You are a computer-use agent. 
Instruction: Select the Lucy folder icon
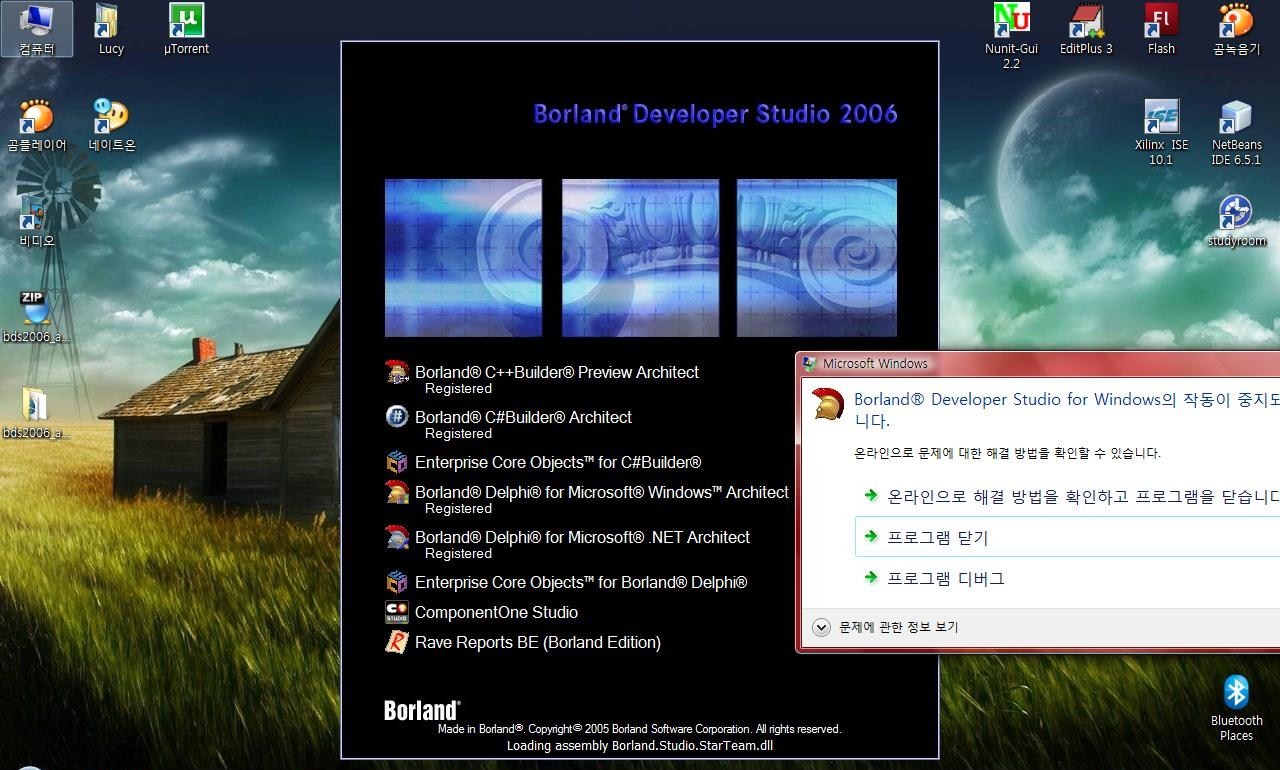click(110, 22)
